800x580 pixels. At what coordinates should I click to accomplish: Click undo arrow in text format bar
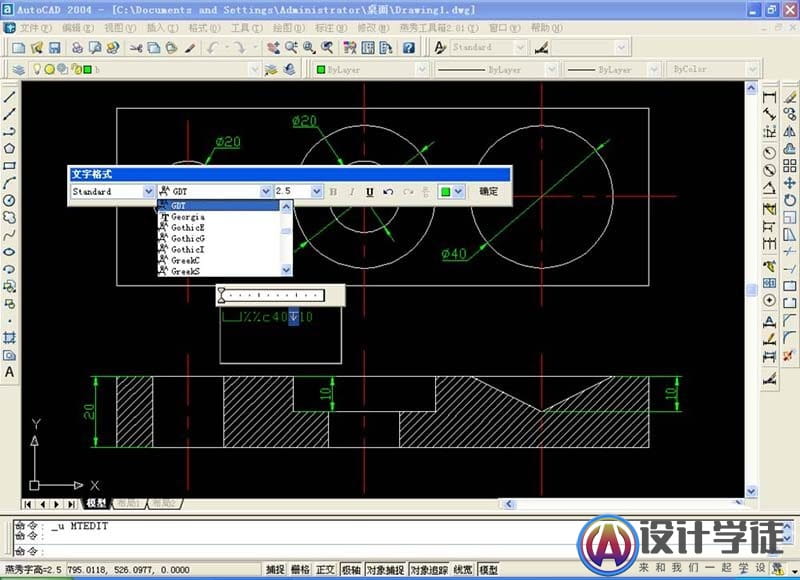coord(388,192)
